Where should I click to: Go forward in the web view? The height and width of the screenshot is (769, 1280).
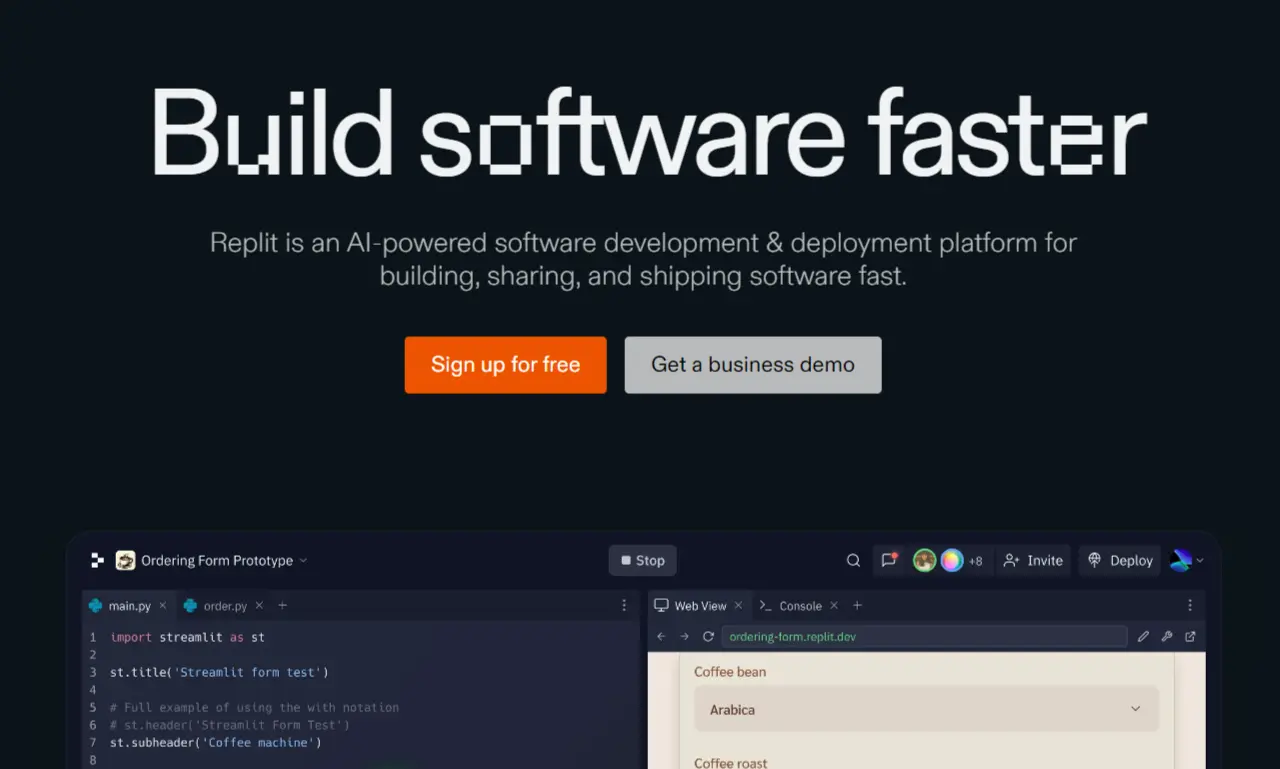pos(684,637)
